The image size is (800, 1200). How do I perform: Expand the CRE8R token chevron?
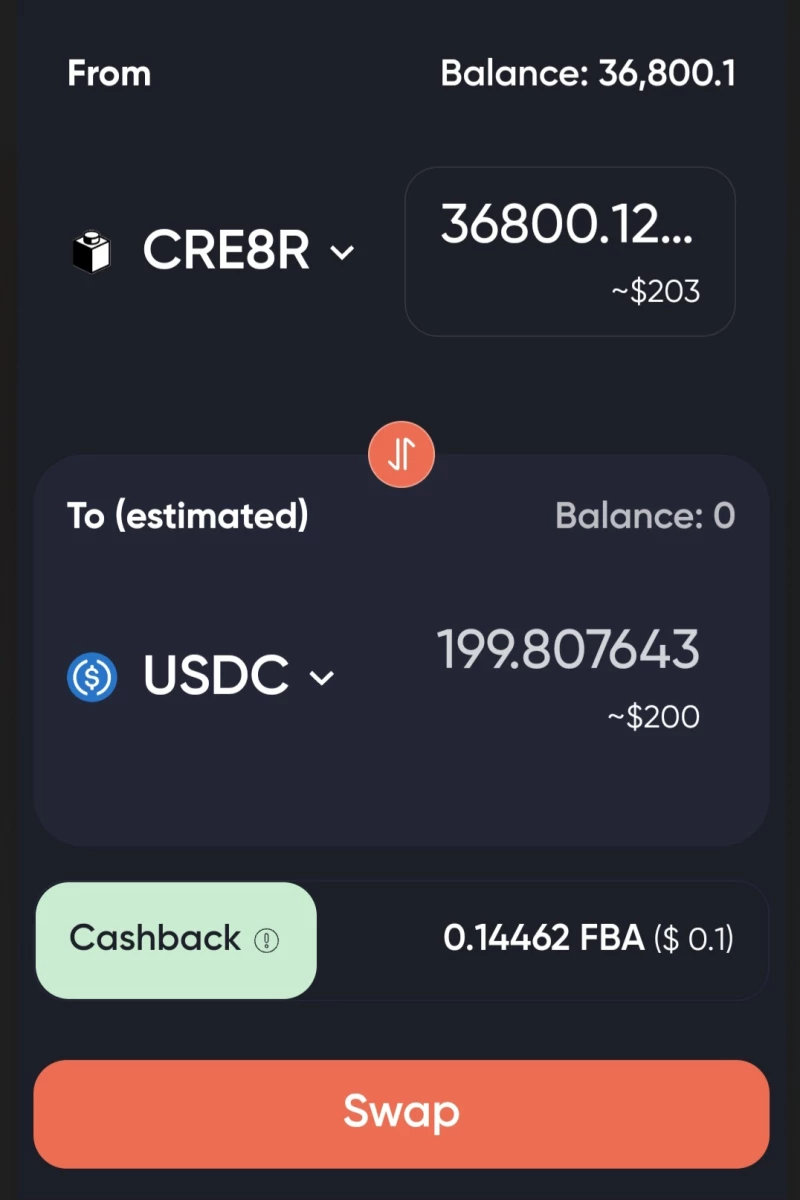[342, 253]
